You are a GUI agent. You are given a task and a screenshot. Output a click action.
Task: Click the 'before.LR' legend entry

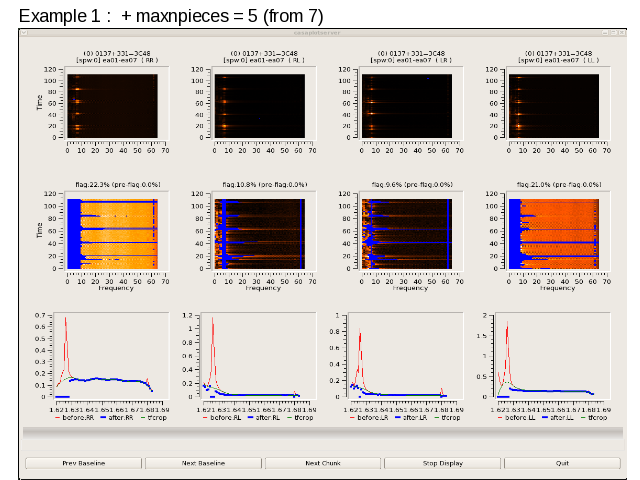[x=369, y=418]
